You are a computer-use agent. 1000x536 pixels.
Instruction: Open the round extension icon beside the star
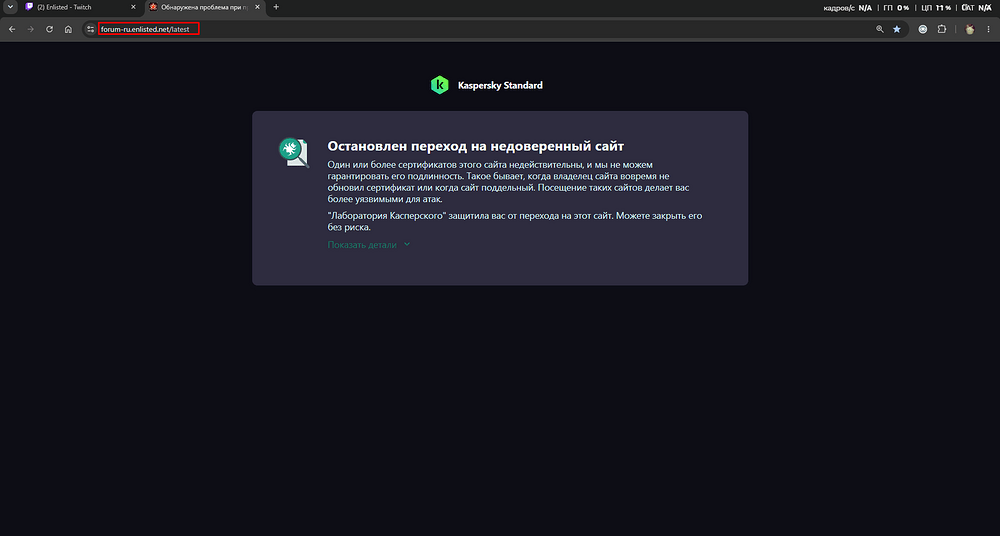(x=923, y=29)
